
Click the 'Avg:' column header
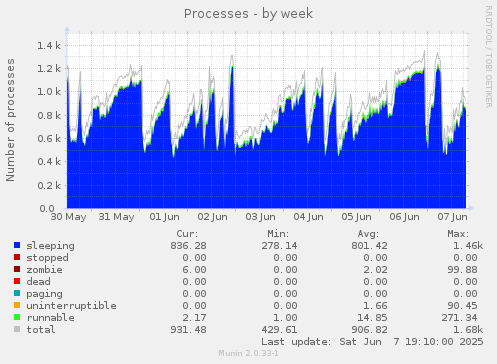(368, 234)
